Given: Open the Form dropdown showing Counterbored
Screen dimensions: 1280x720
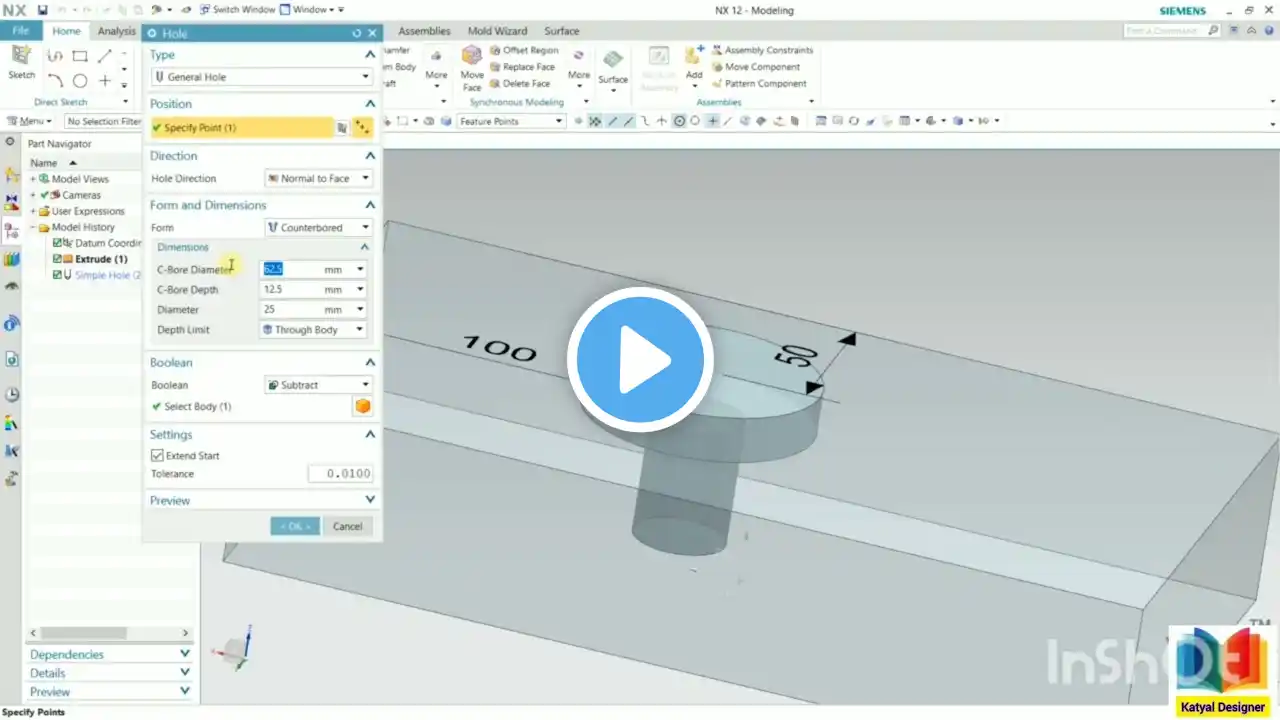Looking at the screenshot, I should (319, 227).
